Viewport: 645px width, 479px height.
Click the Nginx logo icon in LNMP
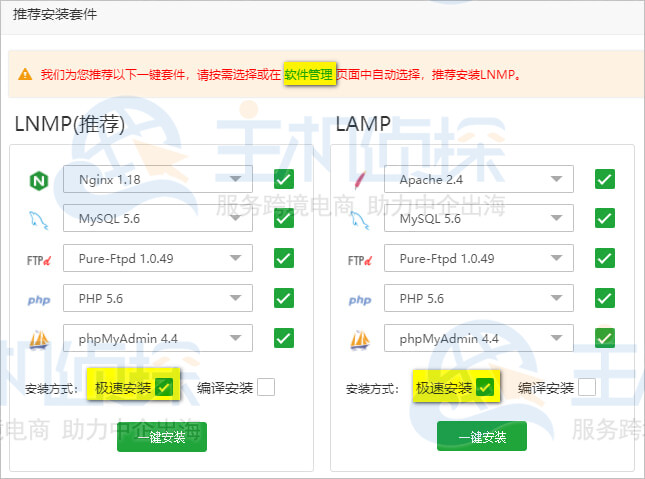click(39, 181)
